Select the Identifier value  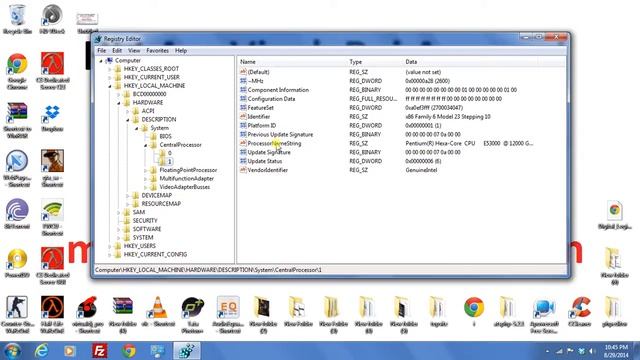pos(259,117)
